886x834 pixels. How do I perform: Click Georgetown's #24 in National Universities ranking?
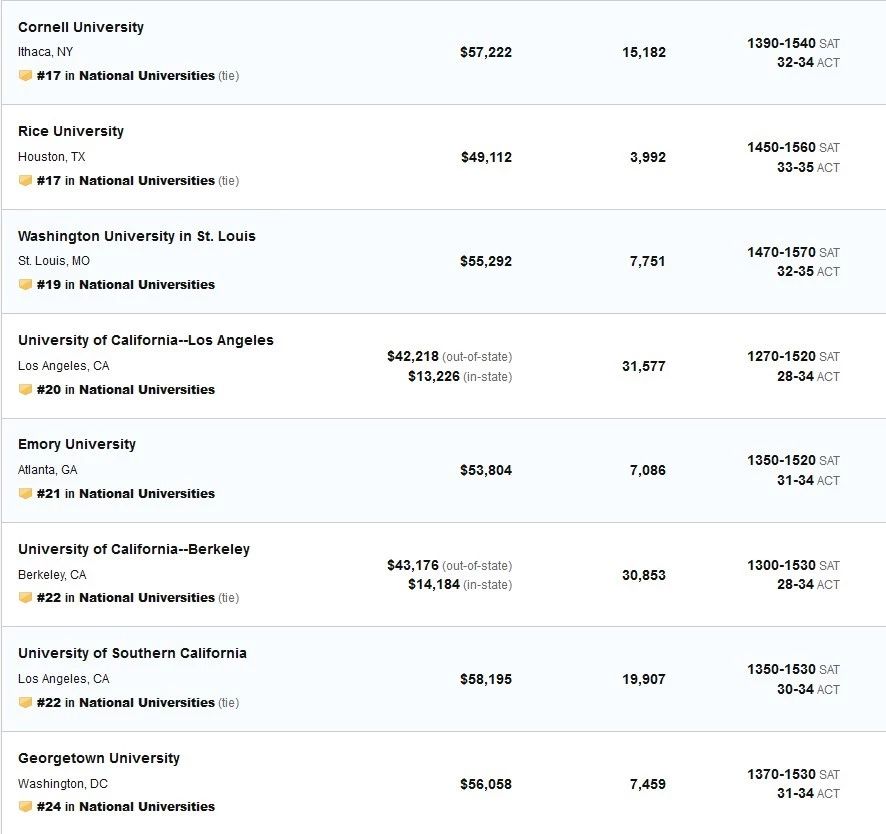click(x=126, y=807)
